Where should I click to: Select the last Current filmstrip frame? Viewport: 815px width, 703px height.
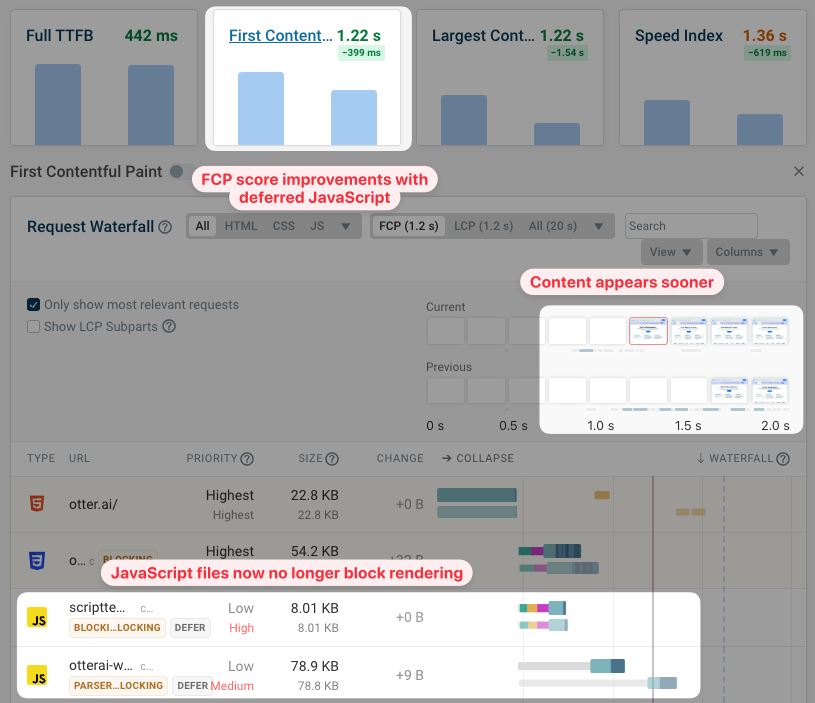(x=770, y=331)
